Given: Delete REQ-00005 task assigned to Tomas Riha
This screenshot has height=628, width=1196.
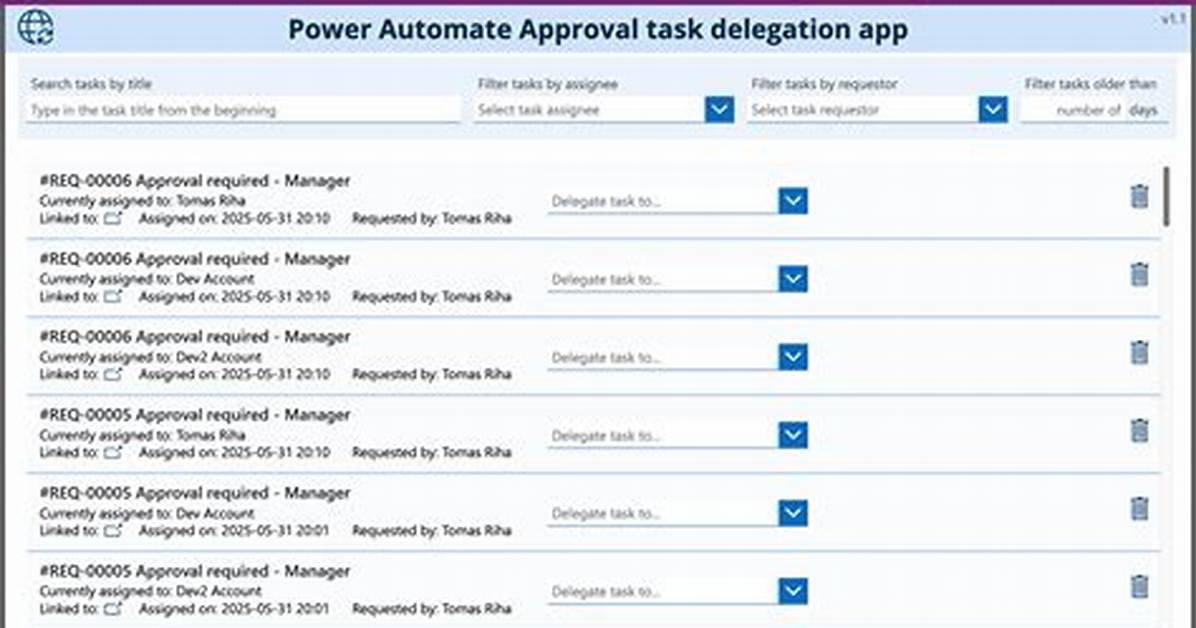Looking at the screenshot, I should tap(1139, 430).
